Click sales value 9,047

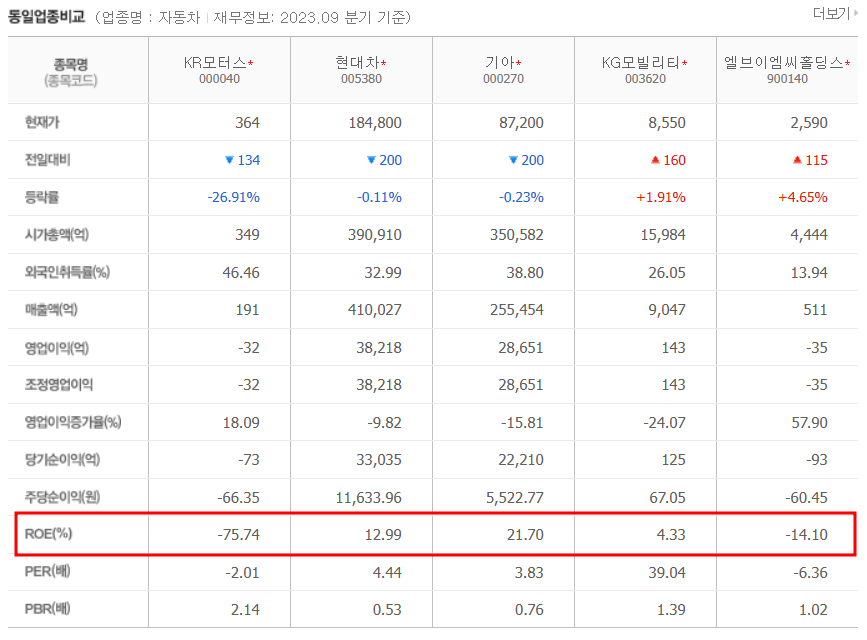point(667,310)
